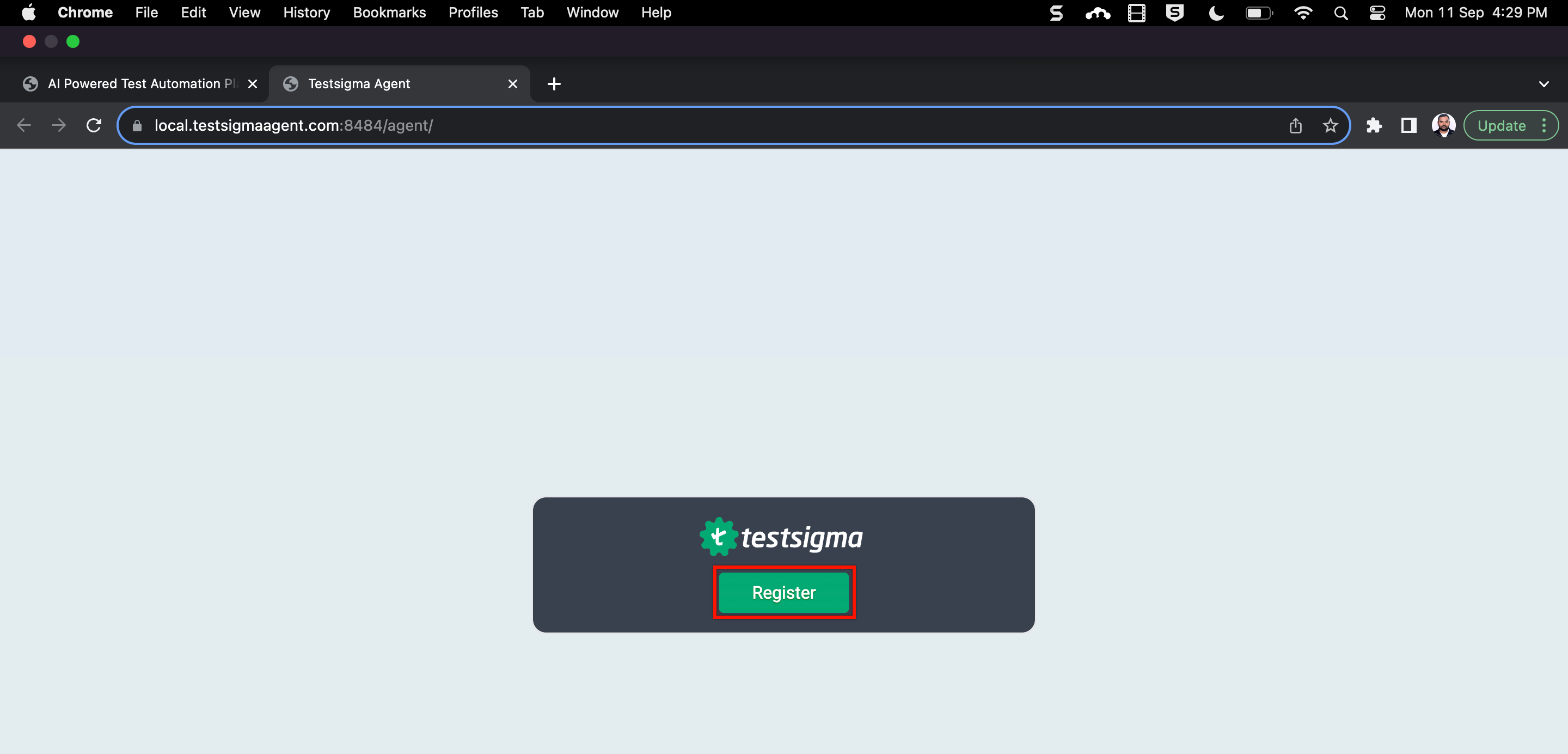Open the Window menu
Viewport: 1568px width, 754px height.
(x=592, y=12)
